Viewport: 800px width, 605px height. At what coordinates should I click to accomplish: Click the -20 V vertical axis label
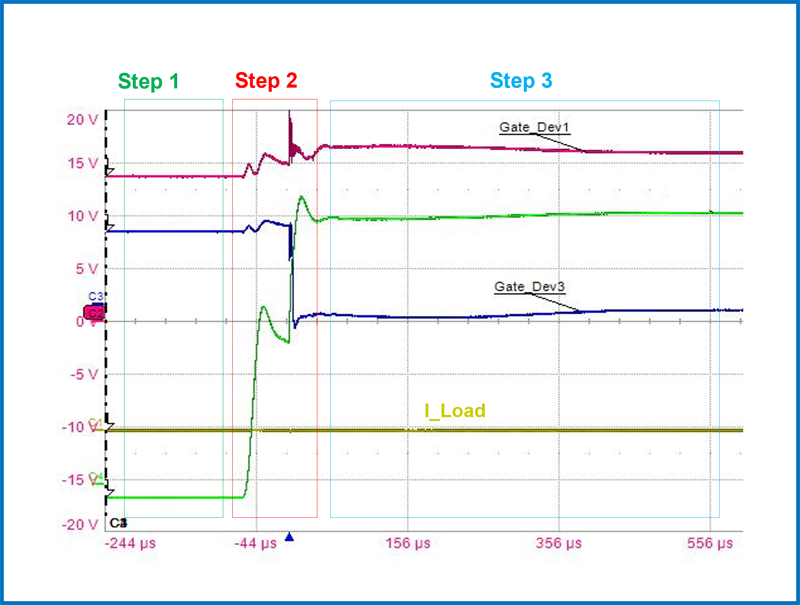click(79, 525)
